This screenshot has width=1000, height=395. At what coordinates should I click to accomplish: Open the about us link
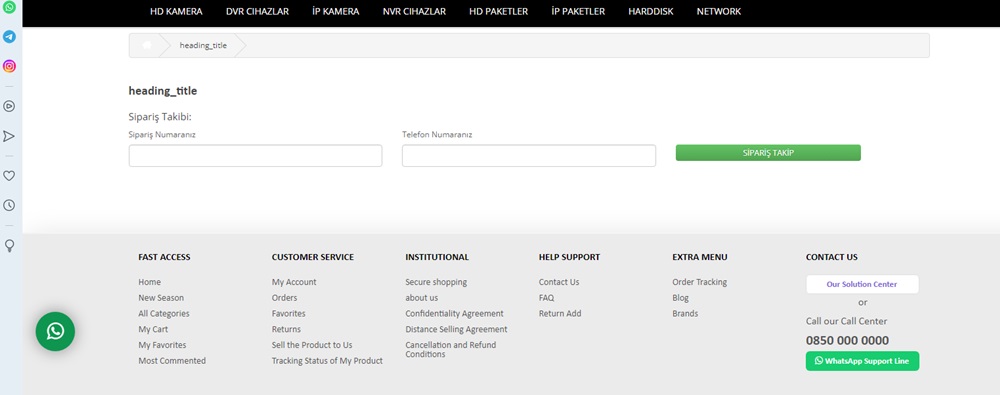pos(422,298)
